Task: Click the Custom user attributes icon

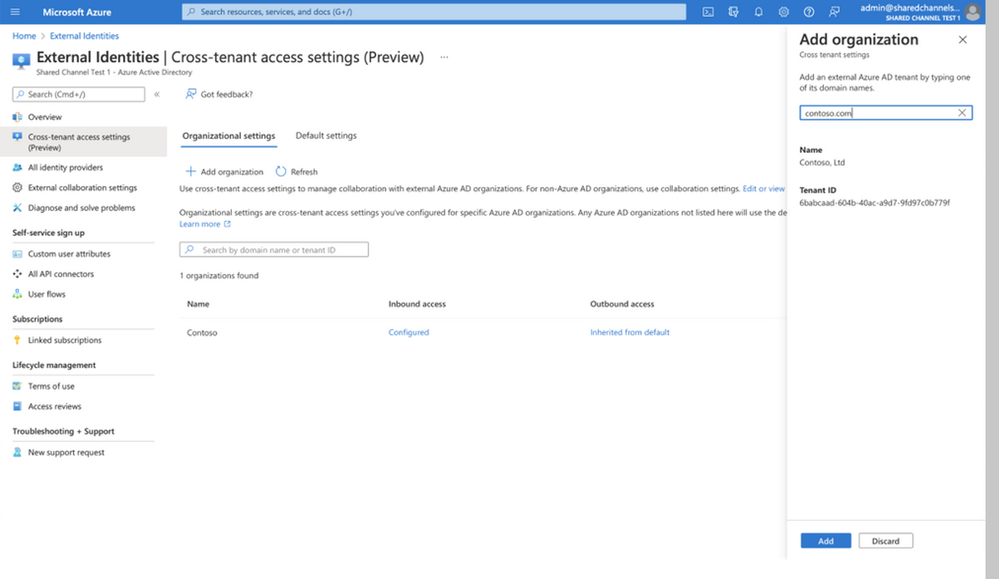Action: [x=17, y=254]
